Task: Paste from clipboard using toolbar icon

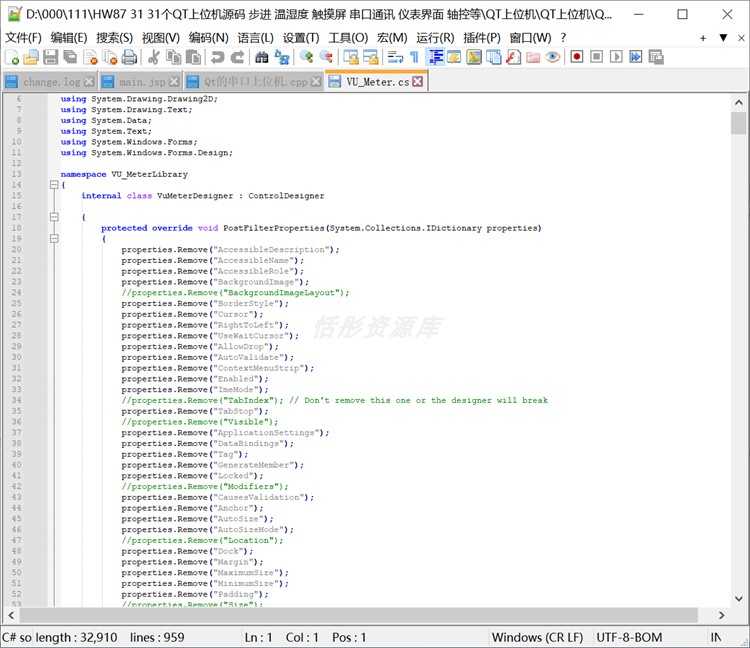Action: coord(193,57)
